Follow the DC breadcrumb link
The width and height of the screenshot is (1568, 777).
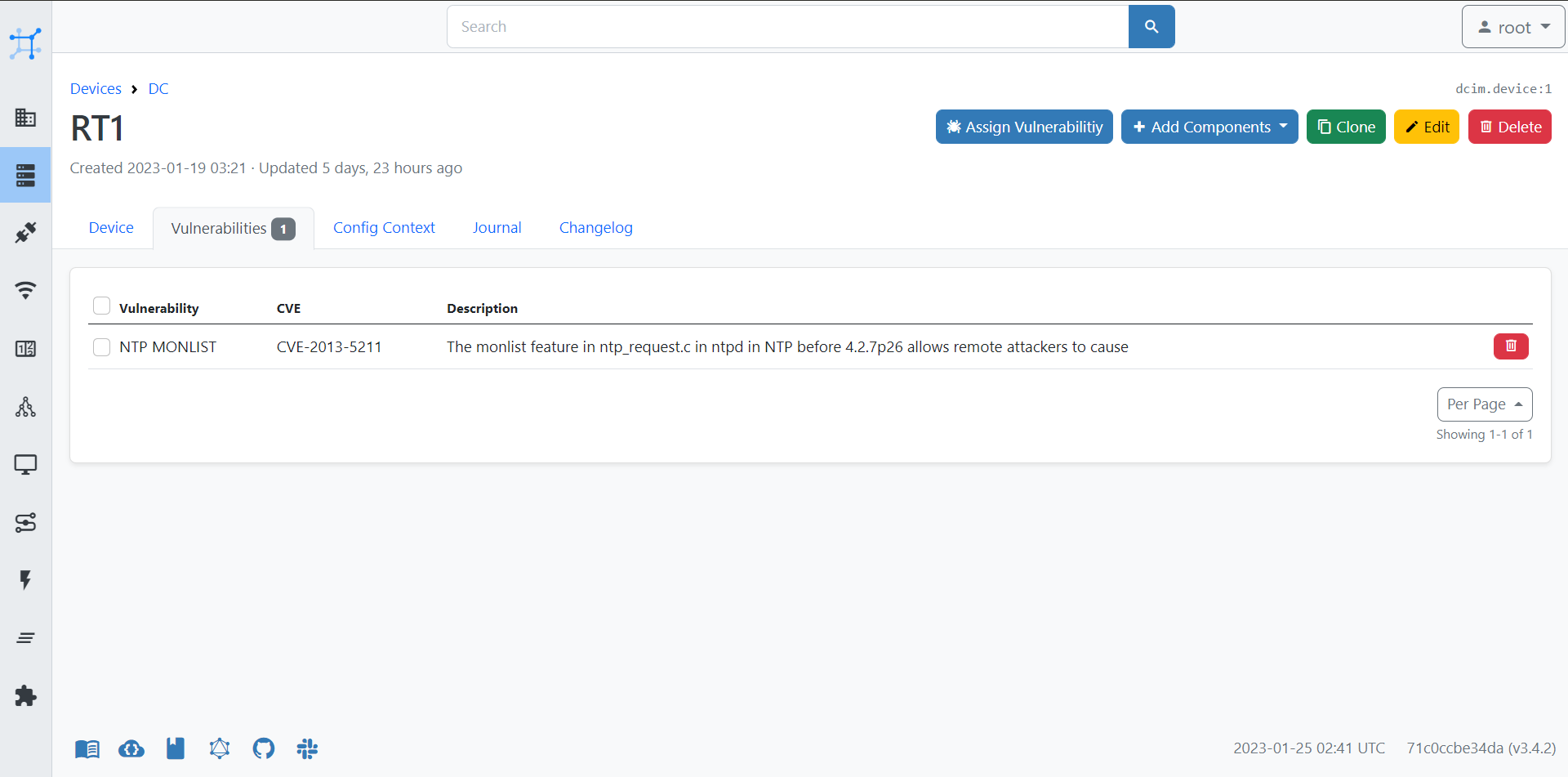click(x=158, y=89)
